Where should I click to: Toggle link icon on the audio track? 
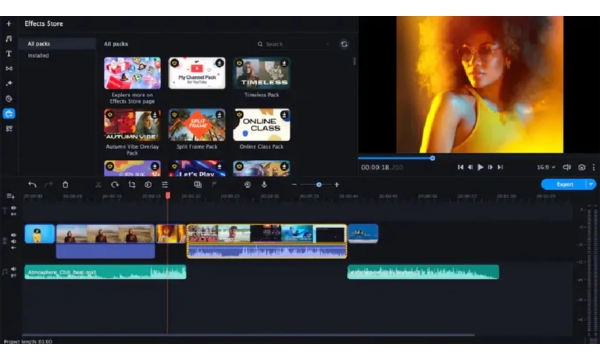13,275
